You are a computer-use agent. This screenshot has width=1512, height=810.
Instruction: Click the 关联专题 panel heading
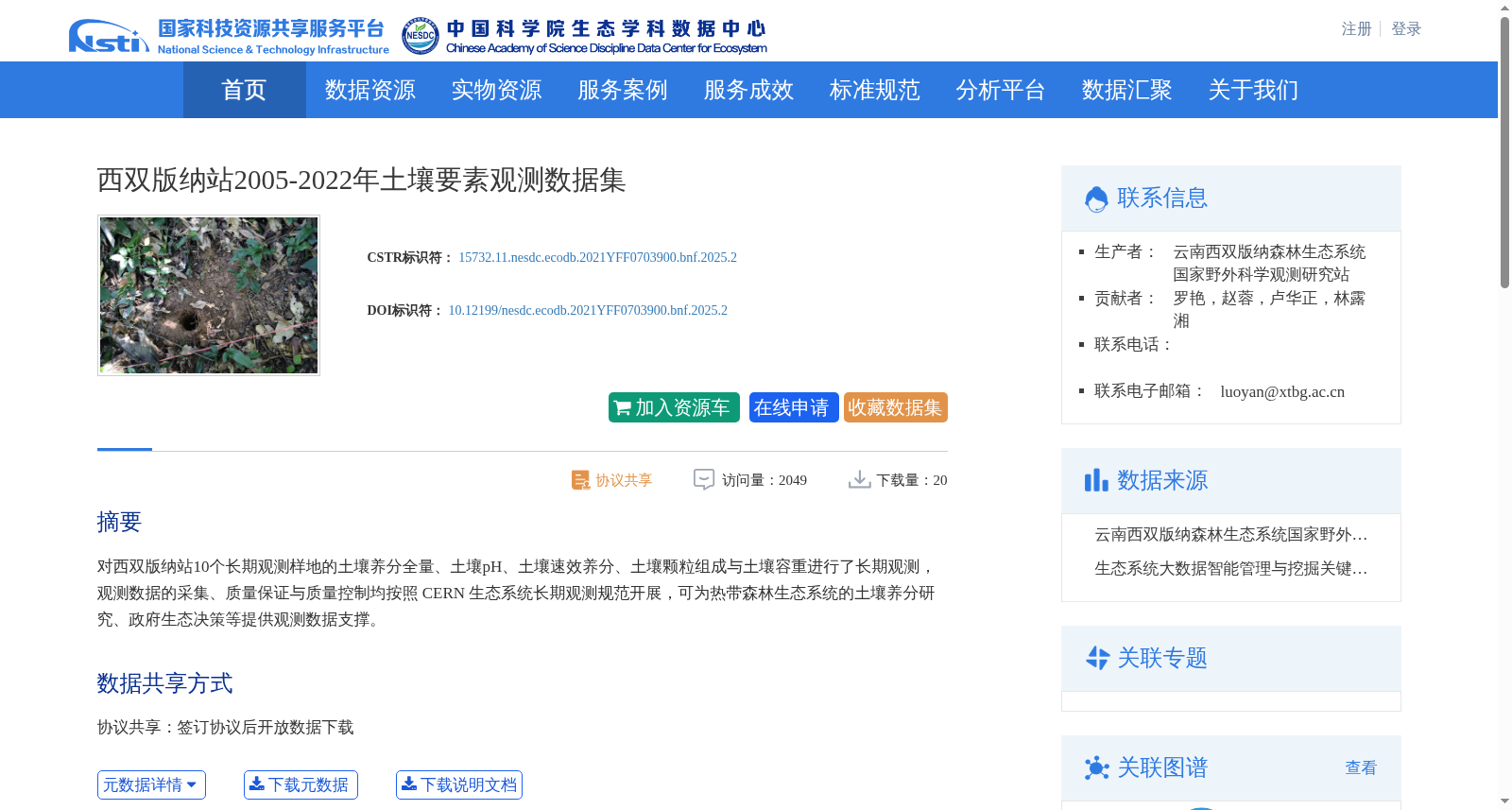click(x=1162, y=658)
